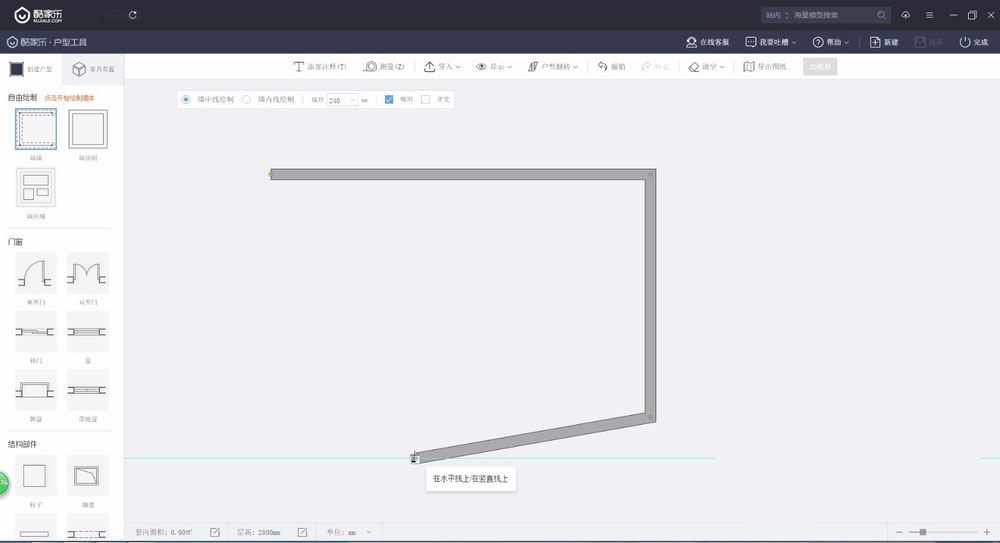This screenshot has height=543, width=1000.
Task: Select wall centerline drawing (墙中线绘制) radio
Action: pos(186,100)
